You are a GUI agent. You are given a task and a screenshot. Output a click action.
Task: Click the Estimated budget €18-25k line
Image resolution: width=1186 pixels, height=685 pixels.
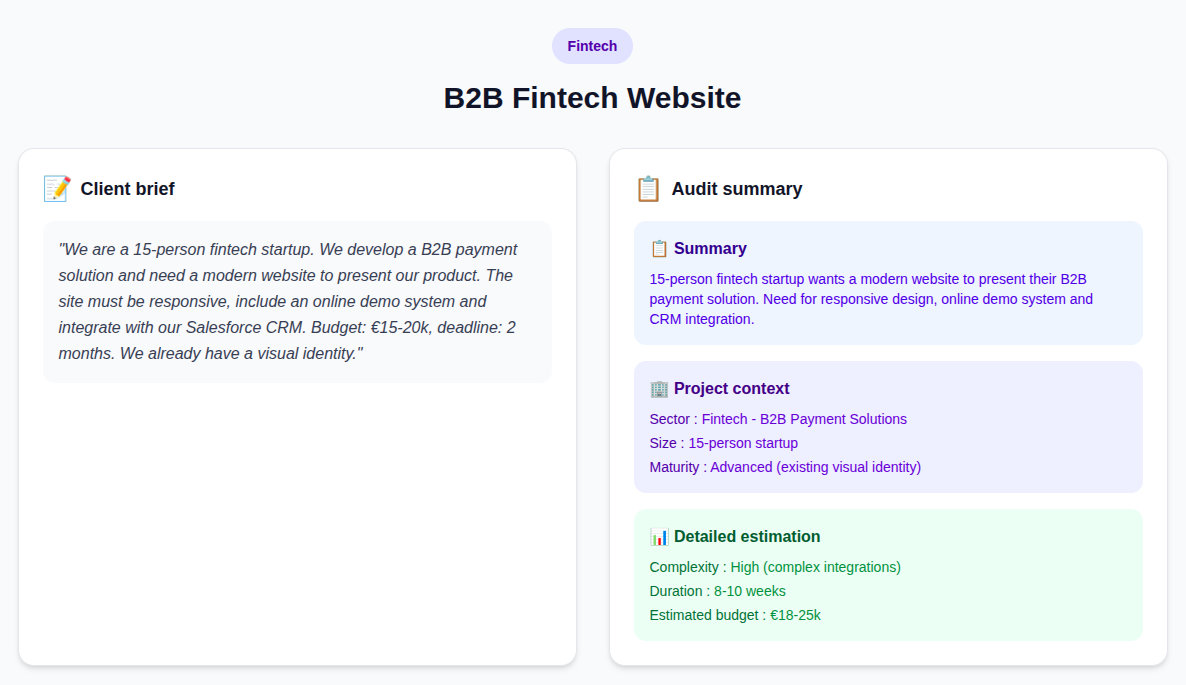735,615
